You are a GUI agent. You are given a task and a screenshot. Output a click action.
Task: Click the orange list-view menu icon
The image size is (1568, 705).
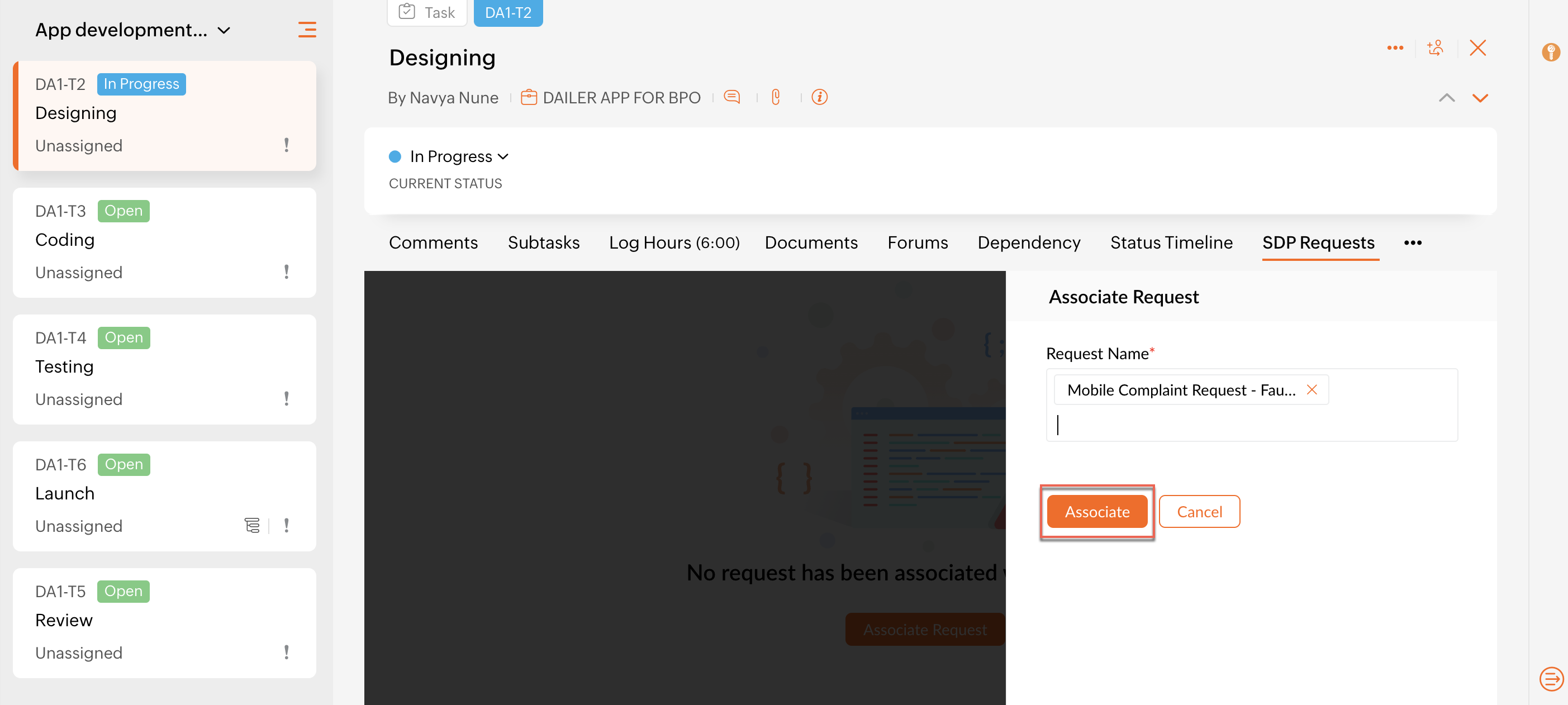pyautogui.click(x=307, y=29)
